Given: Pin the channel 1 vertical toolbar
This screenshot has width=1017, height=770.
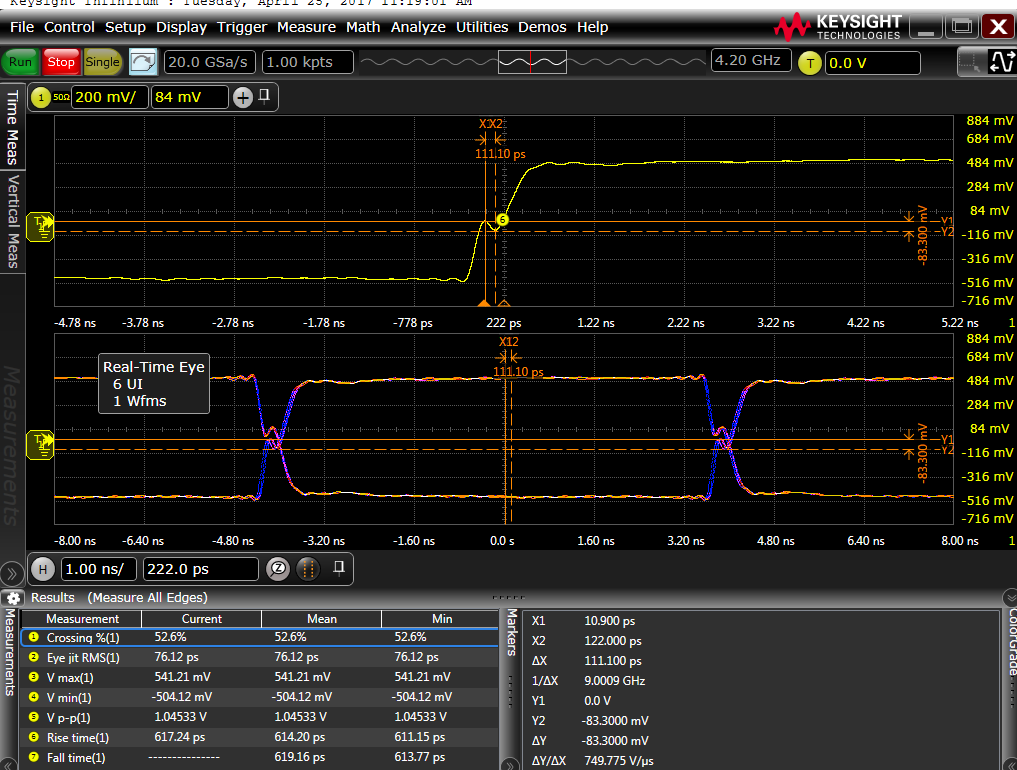Looking at the screenshot, I should click(265, 96).
